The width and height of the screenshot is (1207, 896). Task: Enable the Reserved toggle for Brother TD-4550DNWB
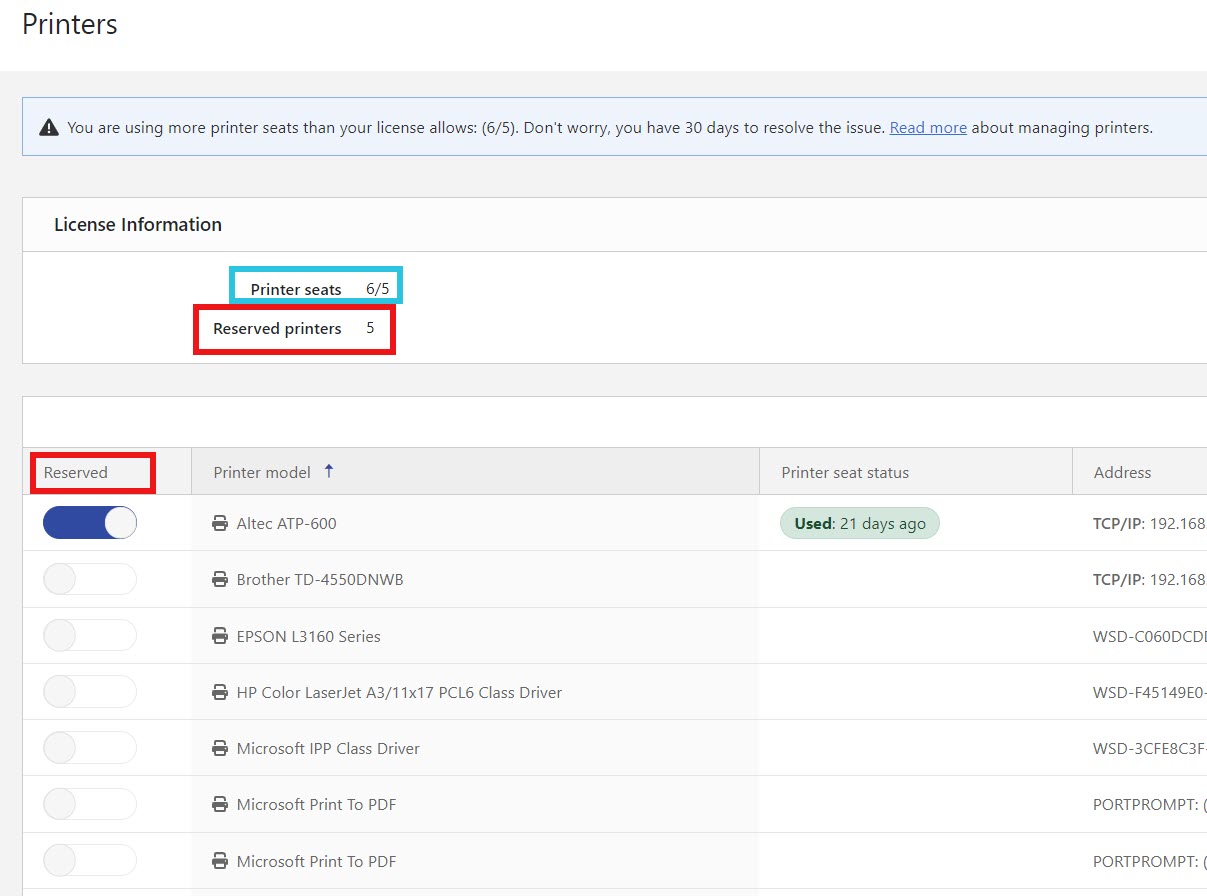coord(90,580)
